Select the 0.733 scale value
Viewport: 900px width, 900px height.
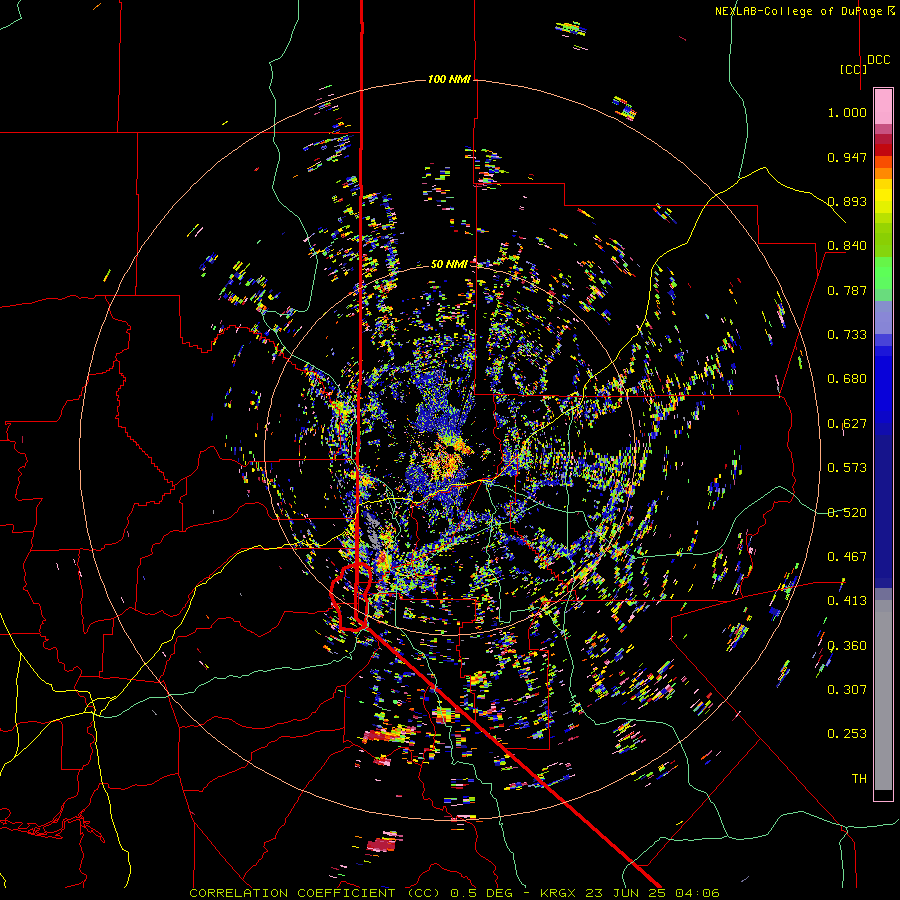(x=847, y=335)
